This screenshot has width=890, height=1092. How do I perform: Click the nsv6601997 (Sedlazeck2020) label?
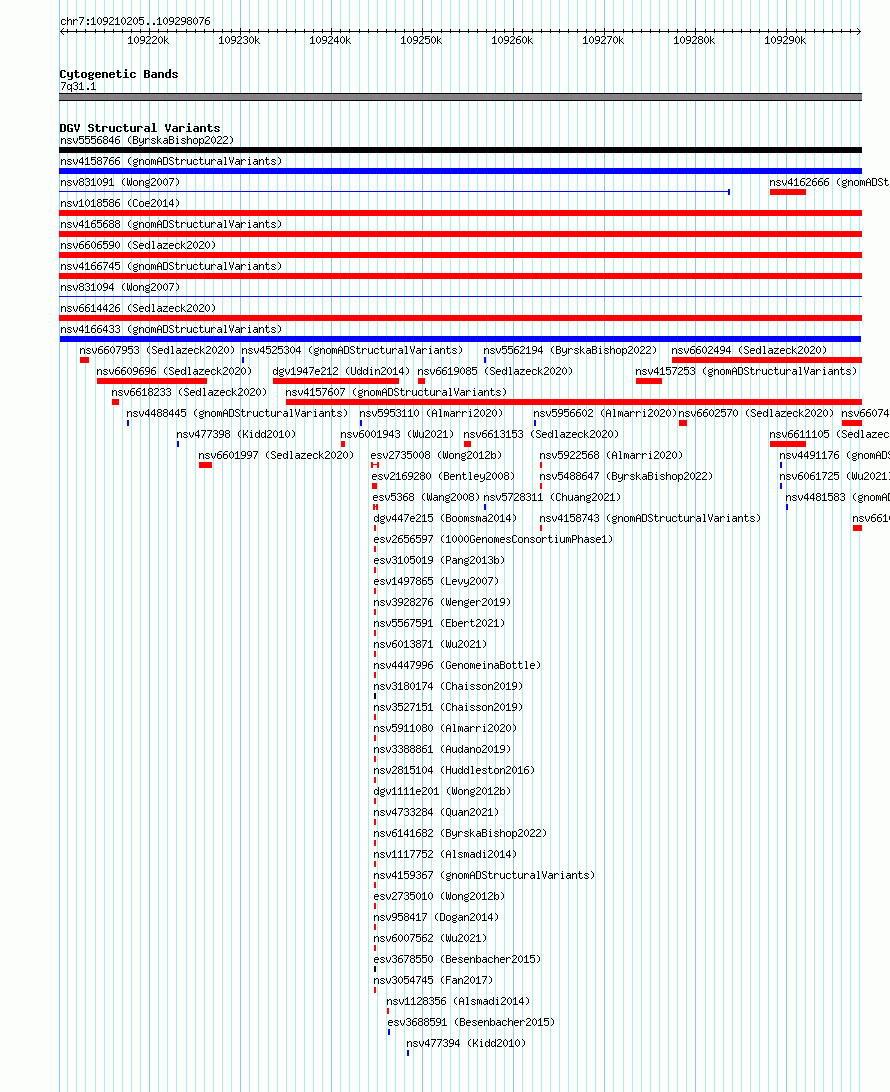pyautogui.click(x=276, y=455)
